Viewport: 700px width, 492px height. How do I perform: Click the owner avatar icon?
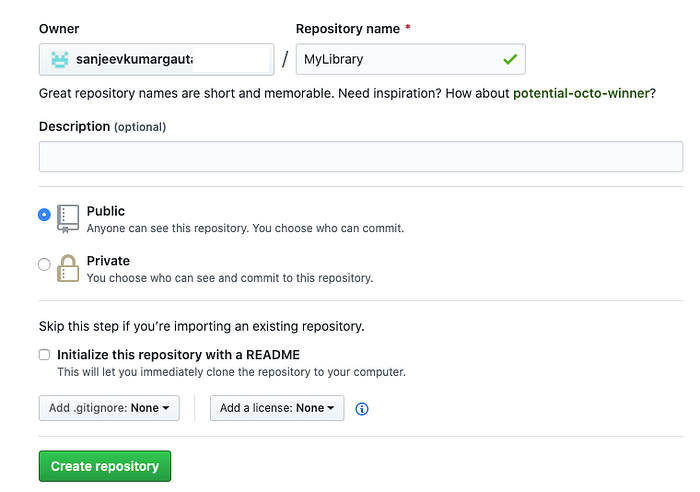60,59
